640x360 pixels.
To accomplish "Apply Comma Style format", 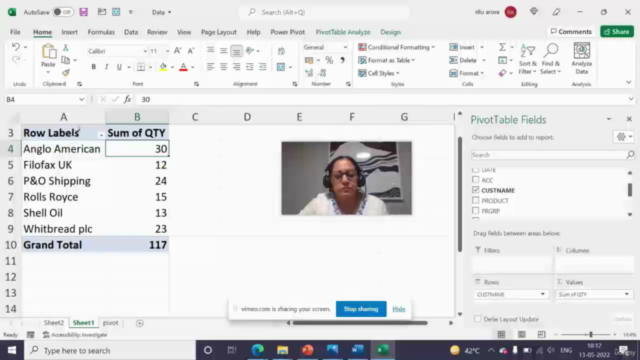I will pos(342,60).
